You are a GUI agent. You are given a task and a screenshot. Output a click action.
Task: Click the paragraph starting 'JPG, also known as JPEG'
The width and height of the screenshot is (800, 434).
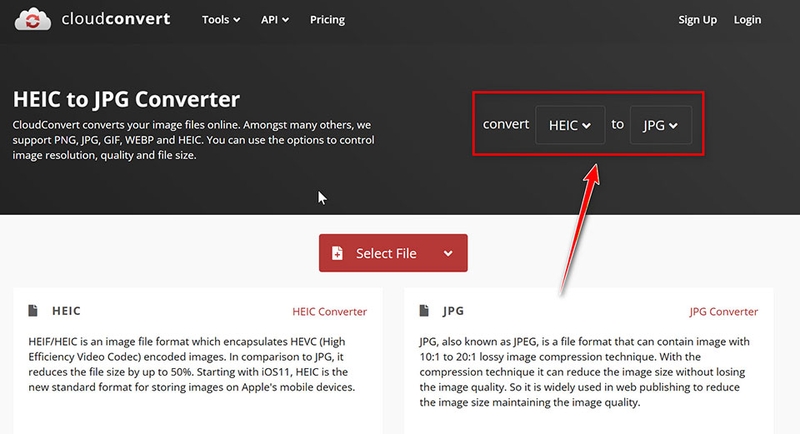click(585, 372)
